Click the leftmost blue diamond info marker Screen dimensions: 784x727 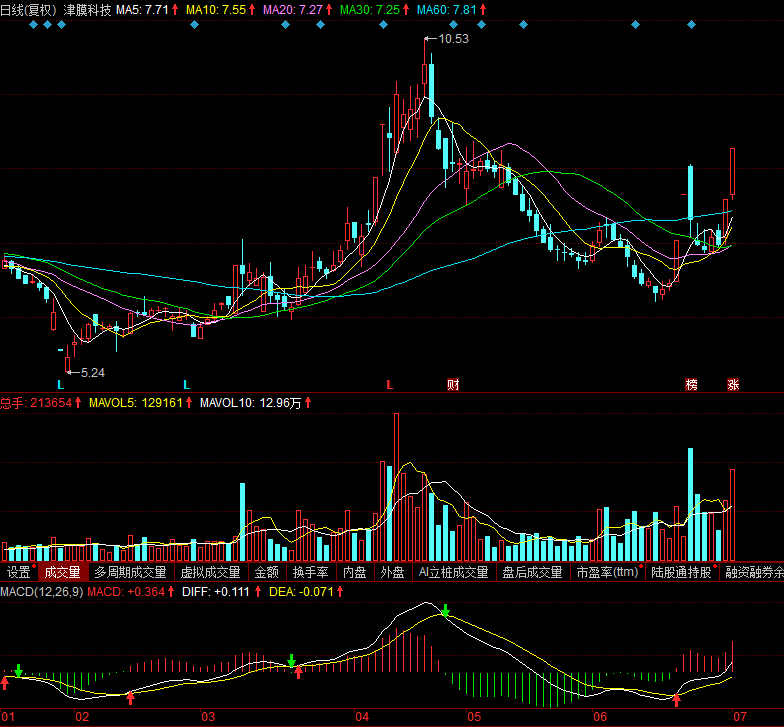pos(33,25)
